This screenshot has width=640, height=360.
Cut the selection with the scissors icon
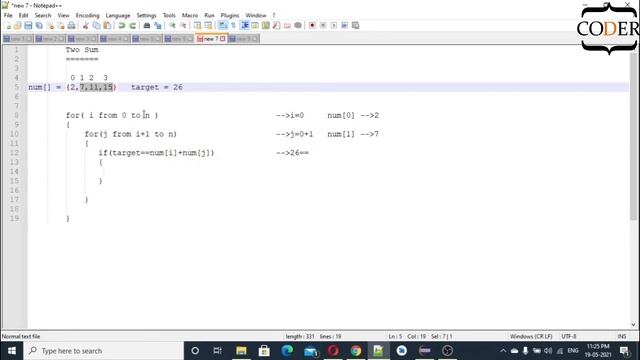tap(85, 26)
